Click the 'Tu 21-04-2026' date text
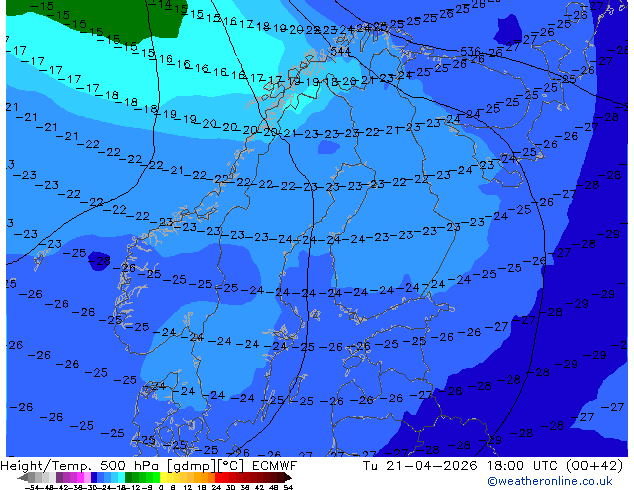The image size is (634, 490). [x=420, y=466]
